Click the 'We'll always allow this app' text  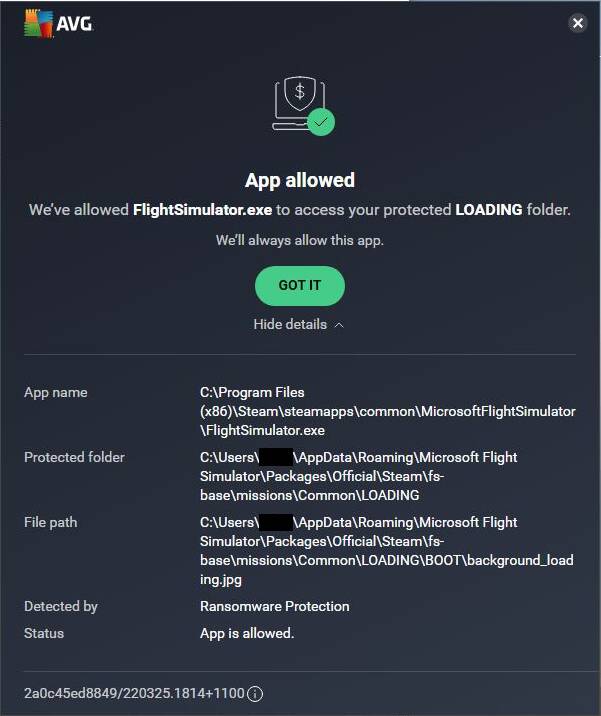coord(300,240)
